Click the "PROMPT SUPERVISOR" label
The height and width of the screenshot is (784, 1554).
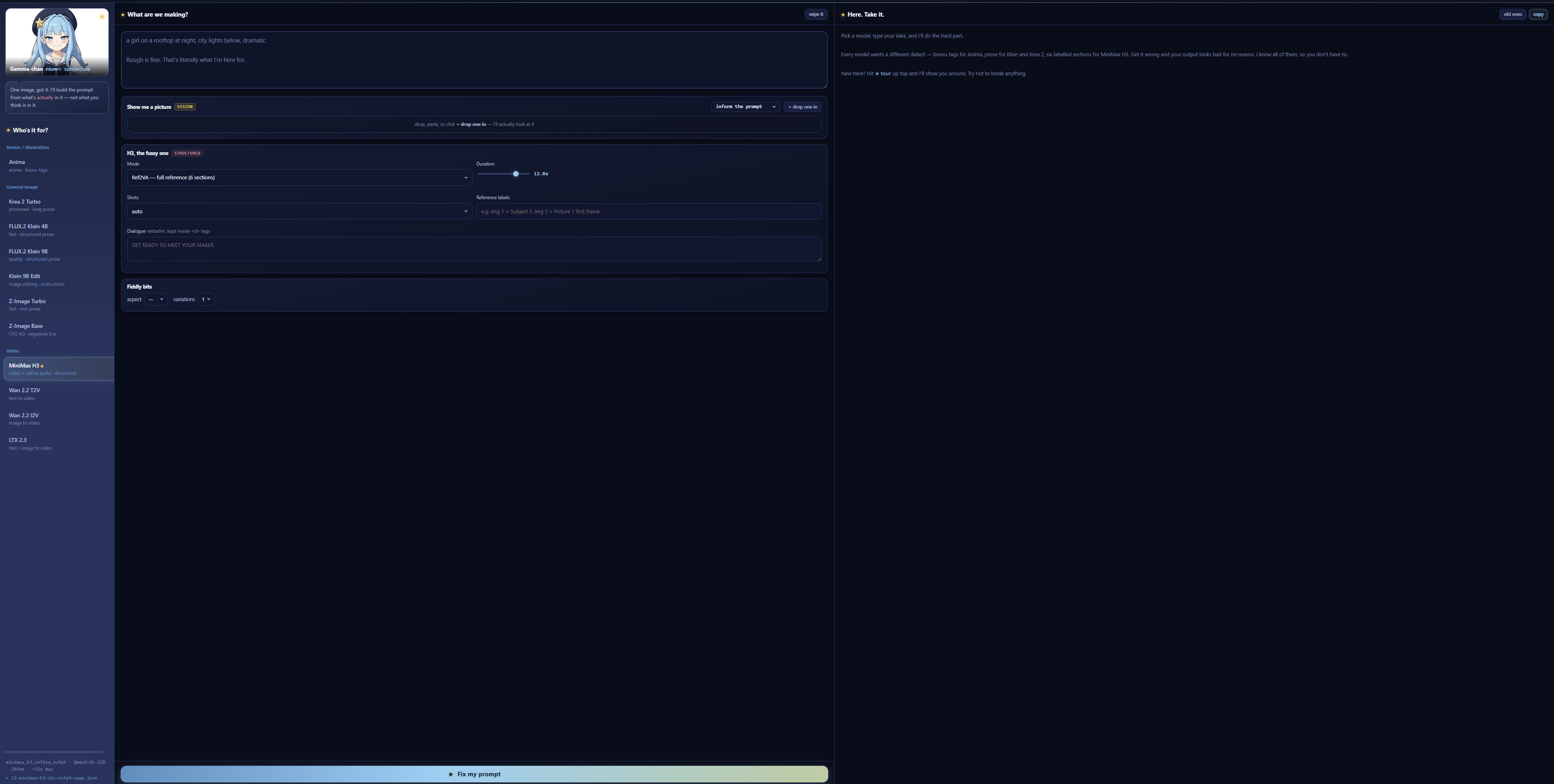68,69
